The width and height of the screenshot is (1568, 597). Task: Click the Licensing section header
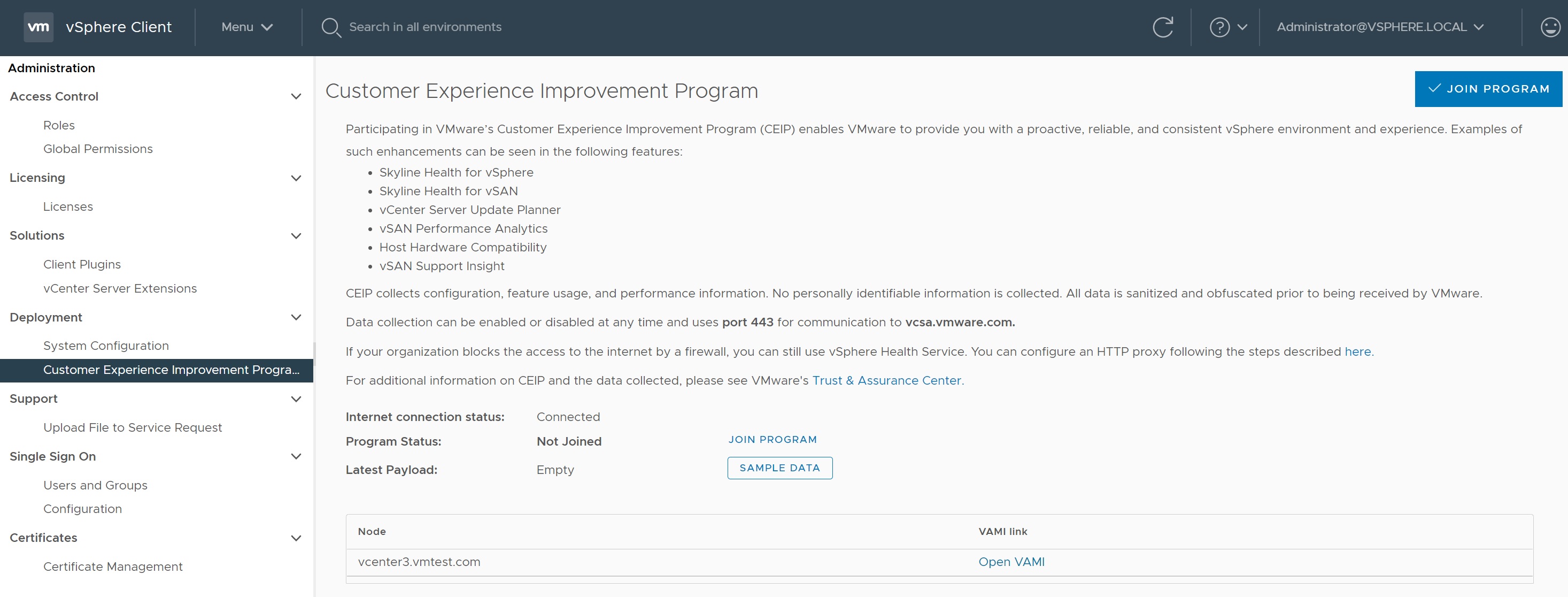click(x=37, y=178)
